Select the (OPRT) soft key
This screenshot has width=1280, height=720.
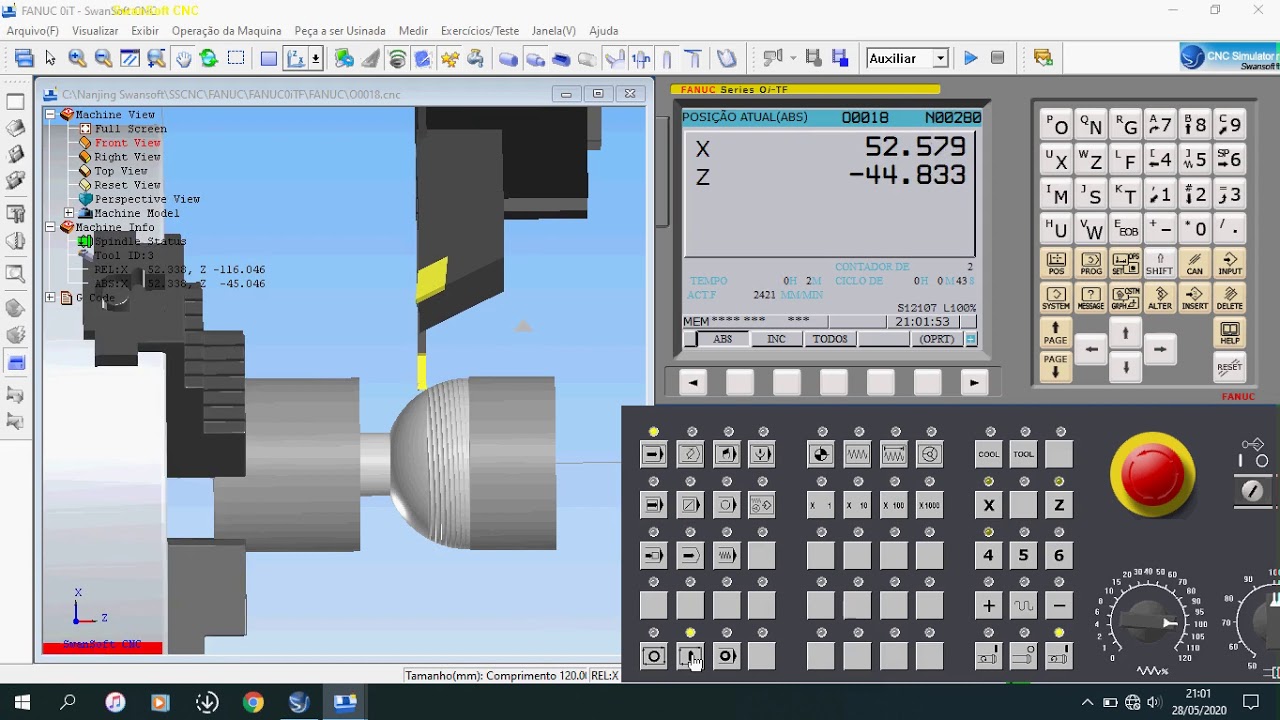pos(937,339)
